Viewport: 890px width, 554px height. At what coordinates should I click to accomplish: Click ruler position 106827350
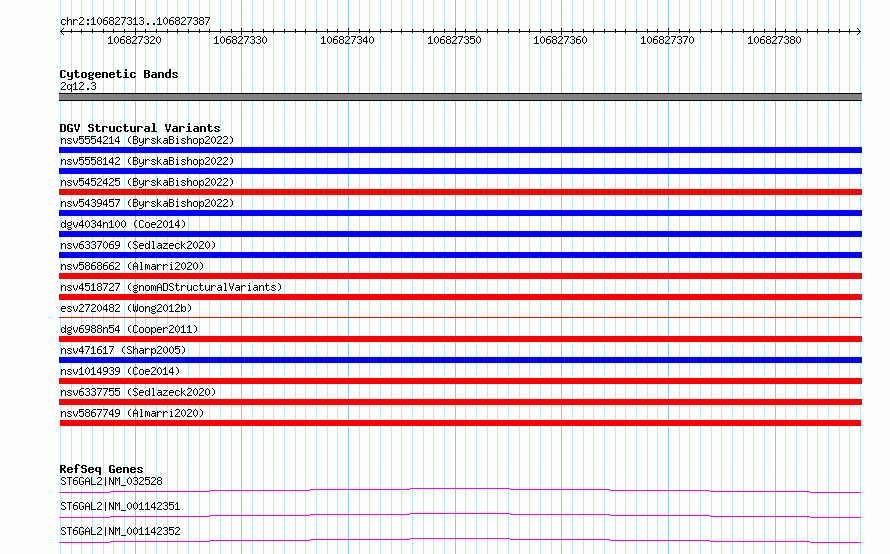tap(454, 40)
